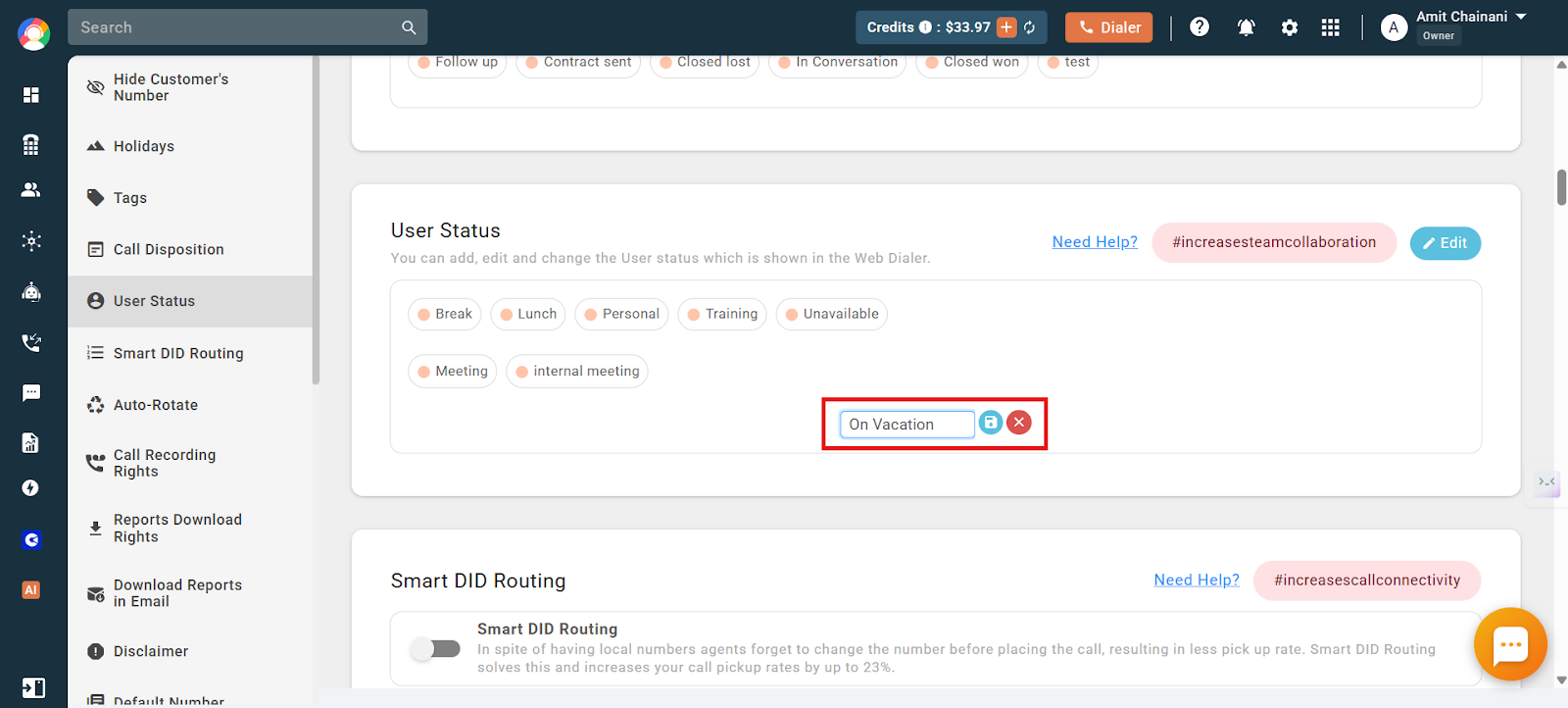The image size is (1568, 708).
Task: Open Hide Customer's Number settings
Action: 190,87
